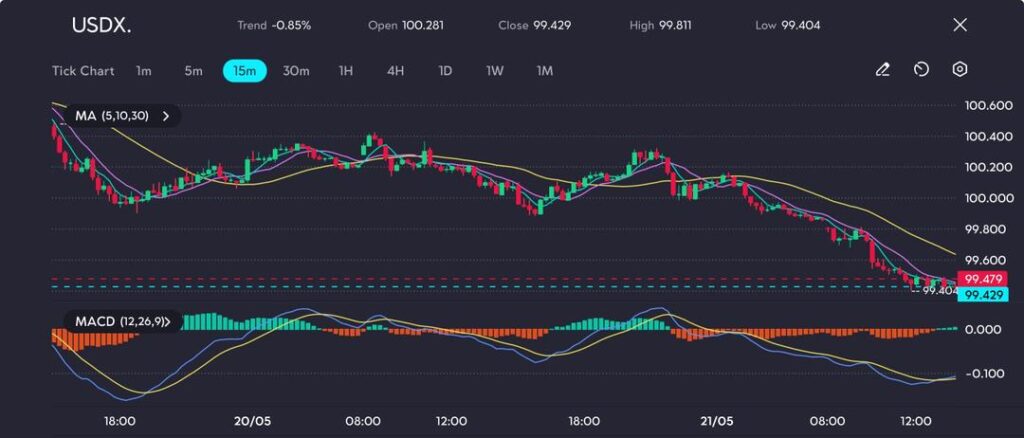Click the red 99.479 price label

(977, 278)
